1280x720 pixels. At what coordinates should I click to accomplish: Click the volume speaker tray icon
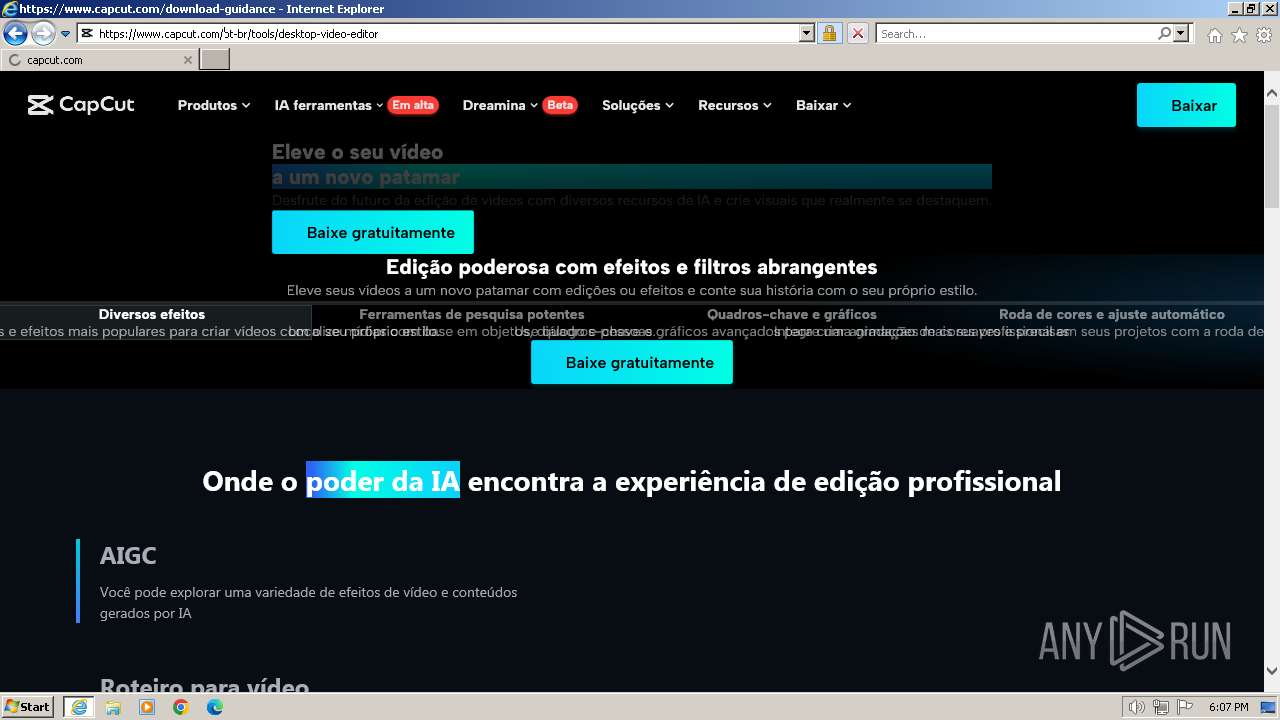1137,707
